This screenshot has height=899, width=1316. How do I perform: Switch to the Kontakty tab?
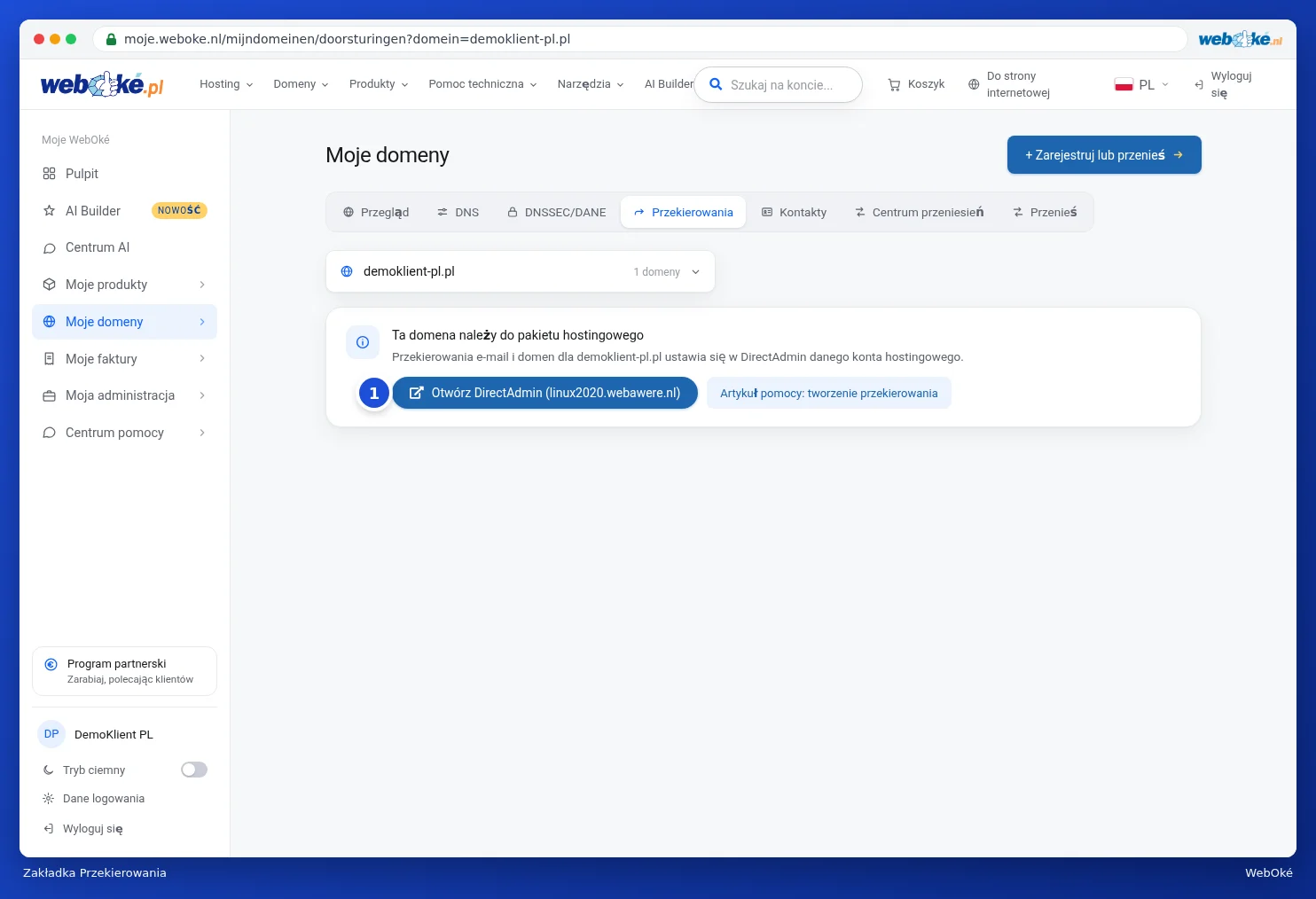click(795, 213)
